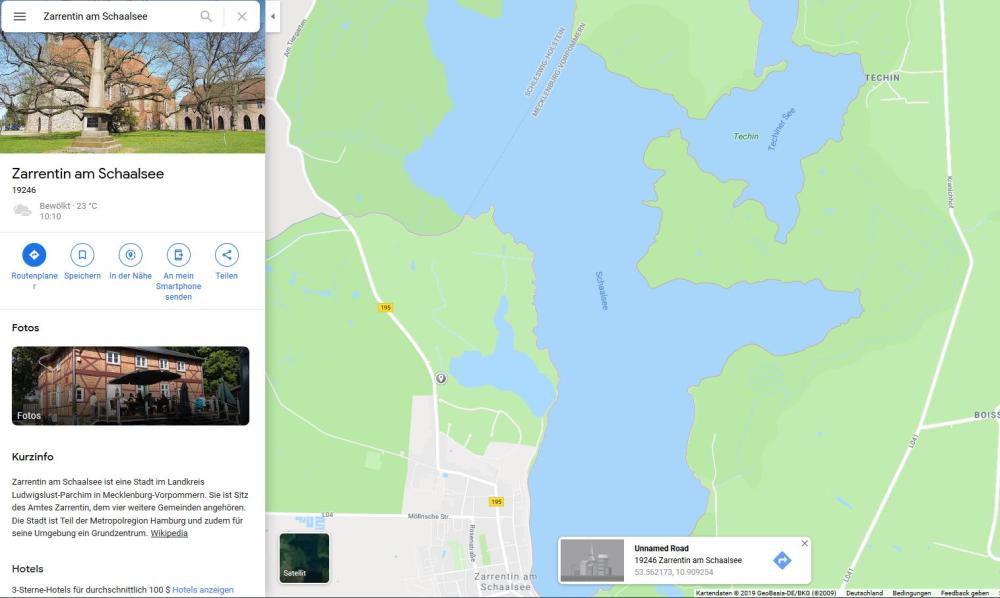Open Routenplaner directions icon
Image resolution: width=1000 pixels, height=598 pixels.
point(34,255)
